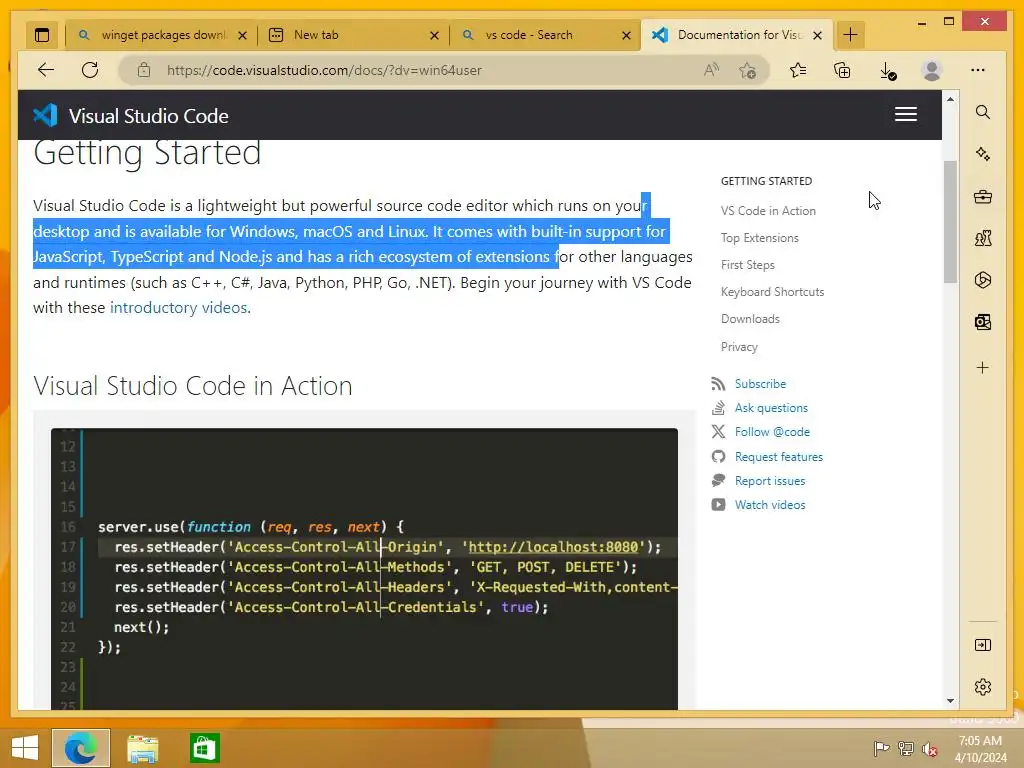Open the taskbar clock 7:05 AM
The image size is (1024, 768).
tap(980, 749)
